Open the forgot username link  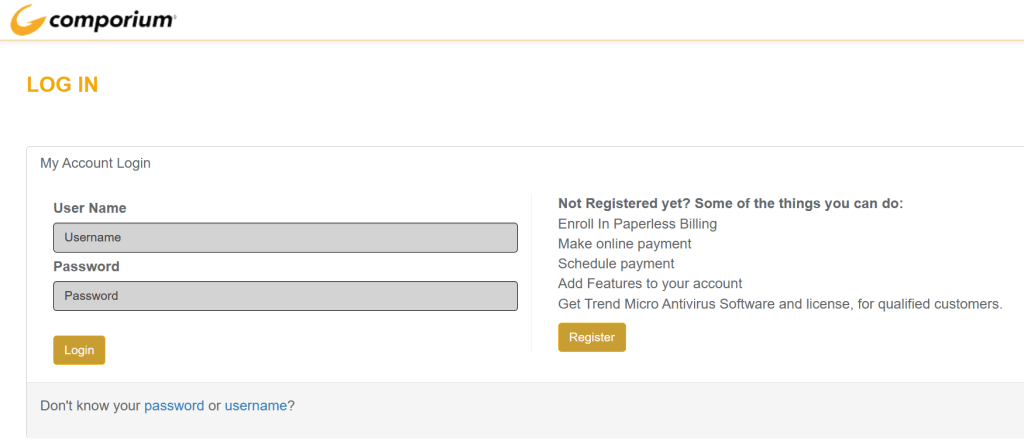pyautogui.click(x=256, y=406)
